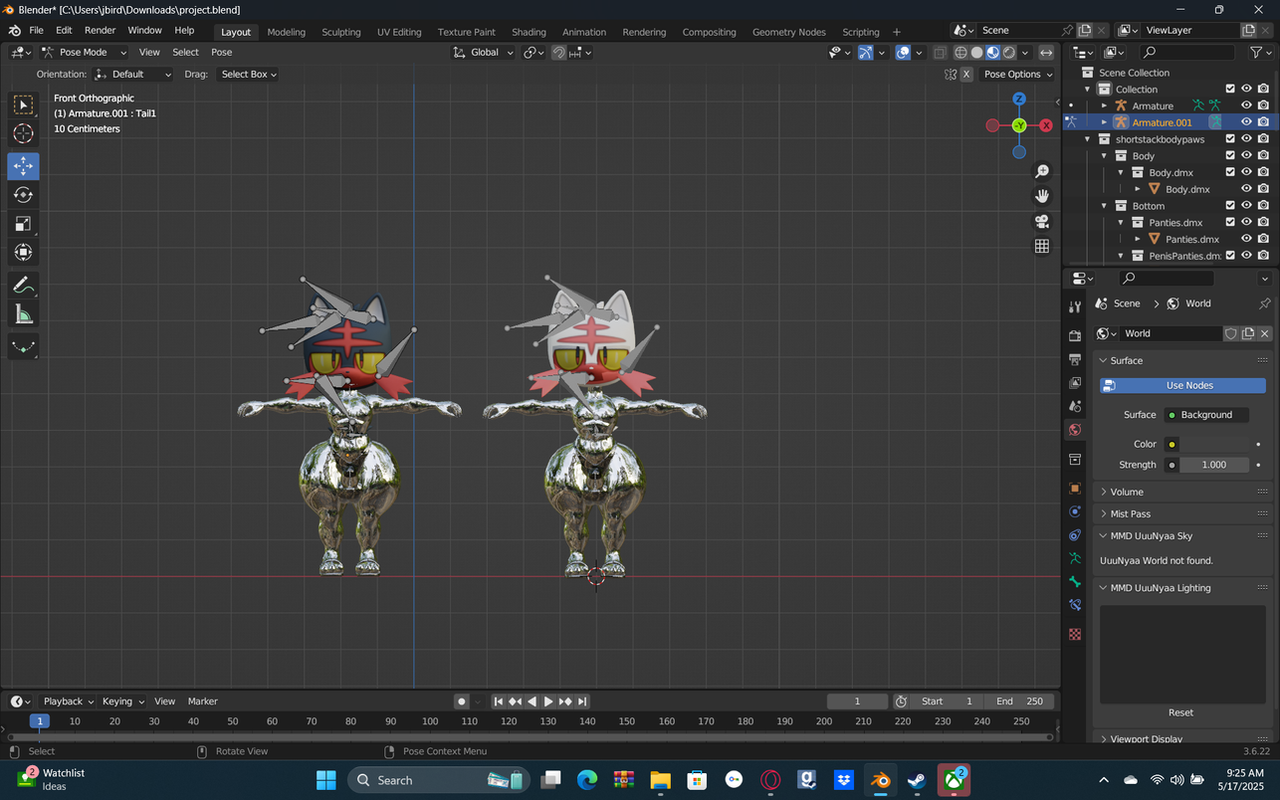The height and width of the screenshot is (800, 1280).
Task: Switch to the Geometry Nodes workspace tab
Action: tap(789, 32)
